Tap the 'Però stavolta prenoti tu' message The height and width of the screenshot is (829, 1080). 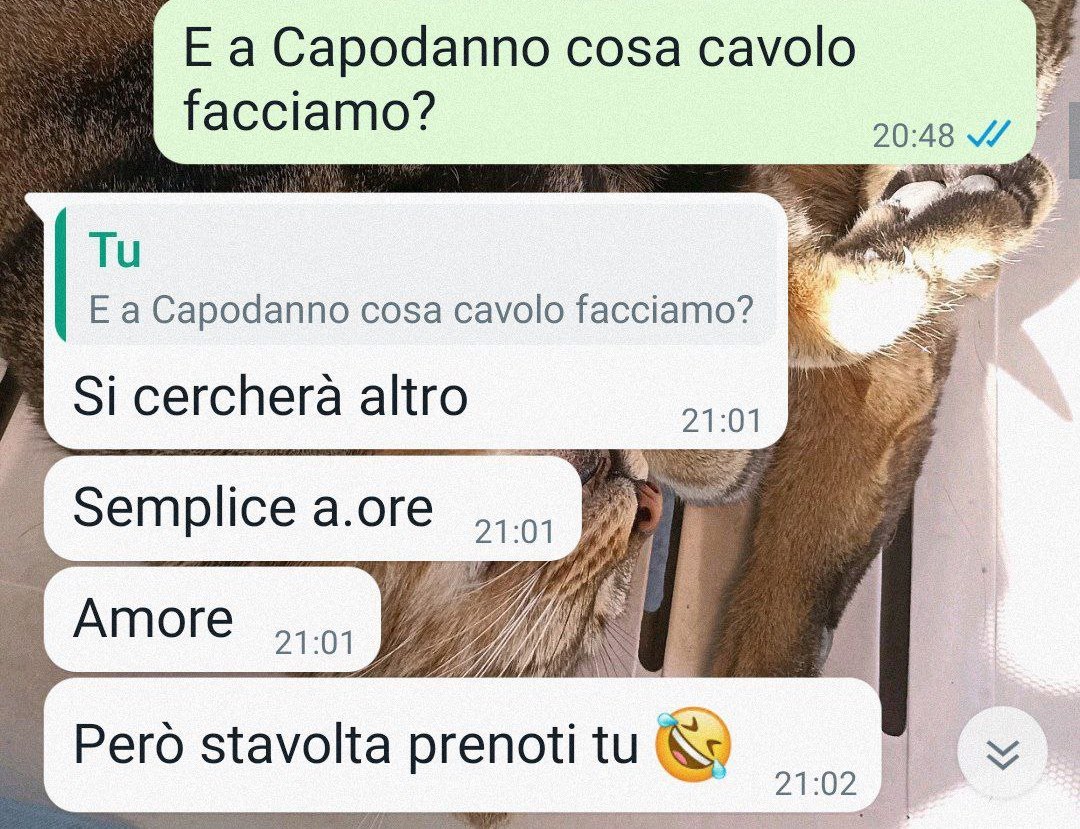462,745
